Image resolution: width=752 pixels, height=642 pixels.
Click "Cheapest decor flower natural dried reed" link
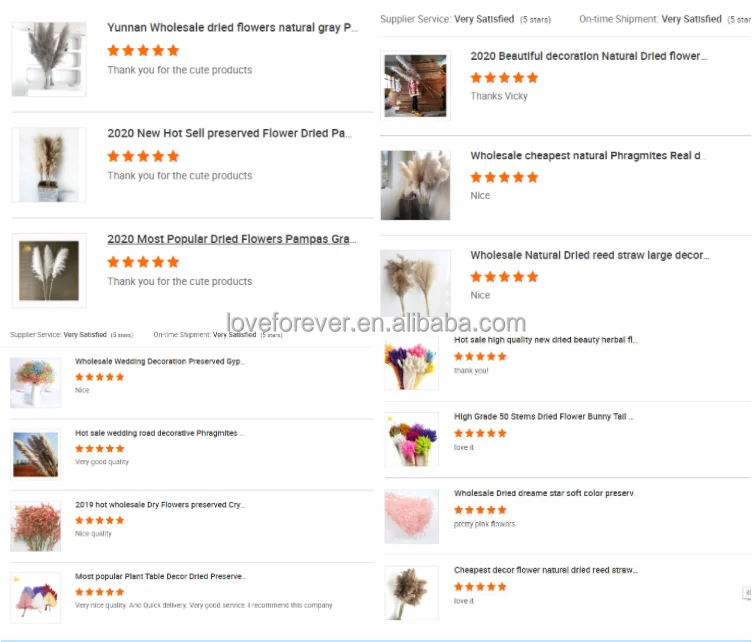546,570
